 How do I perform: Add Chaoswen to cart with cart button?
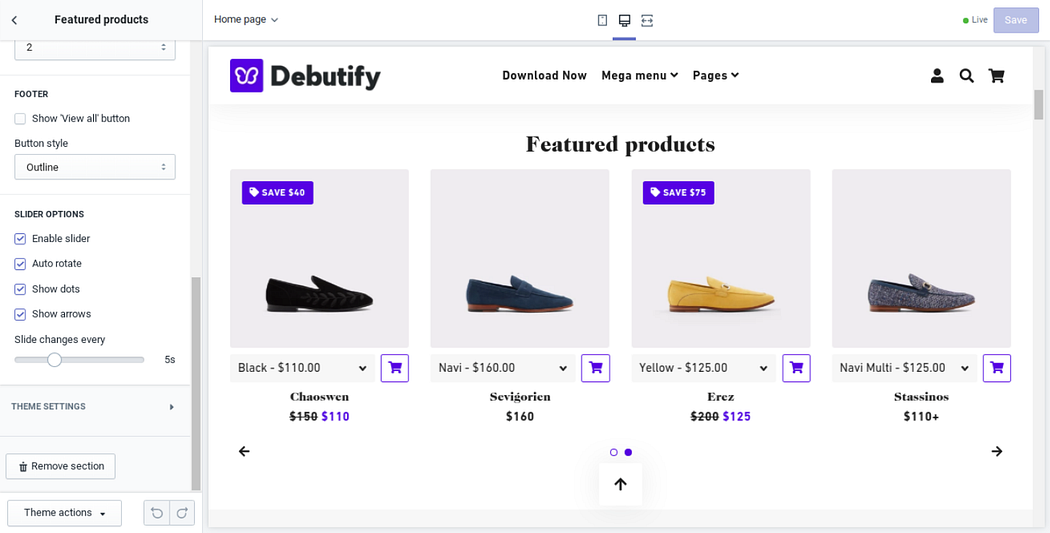395,368
